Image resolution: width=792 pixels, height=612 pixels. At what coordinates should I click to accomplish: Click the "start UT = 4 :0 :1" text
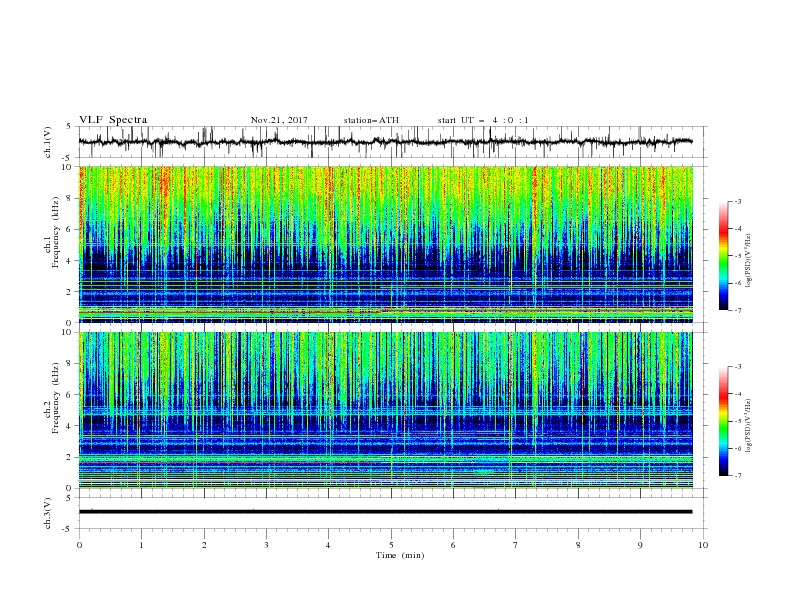(483, 120)
